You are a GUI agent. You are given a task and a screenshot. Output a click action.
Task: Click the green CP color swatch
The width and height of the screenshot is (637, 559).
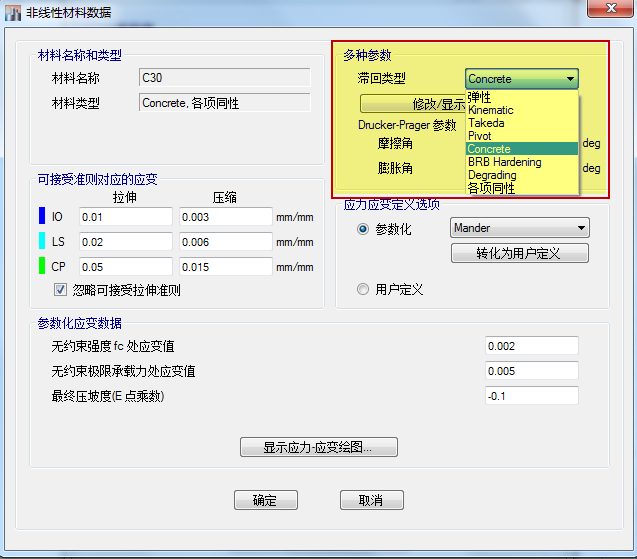tap(42, 267)
